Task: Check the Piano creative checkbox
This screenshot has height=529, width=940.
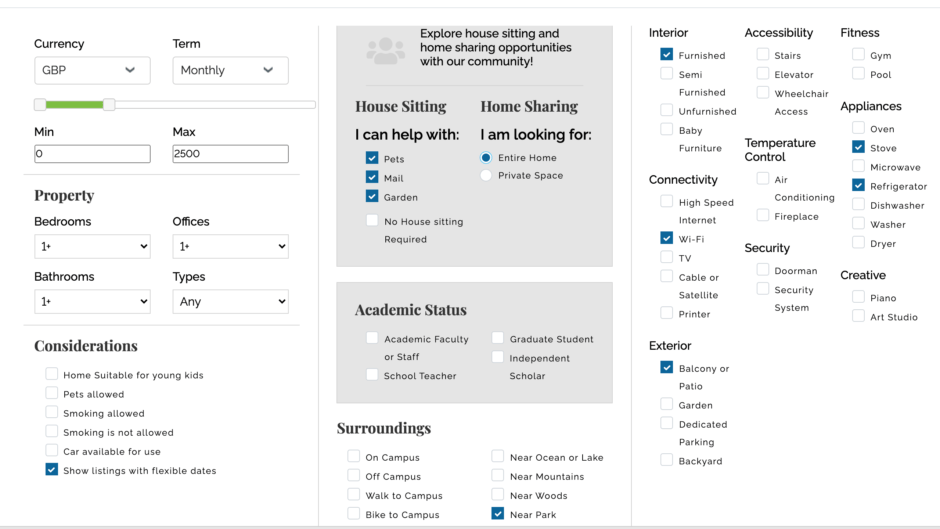Action: point(858,296)
